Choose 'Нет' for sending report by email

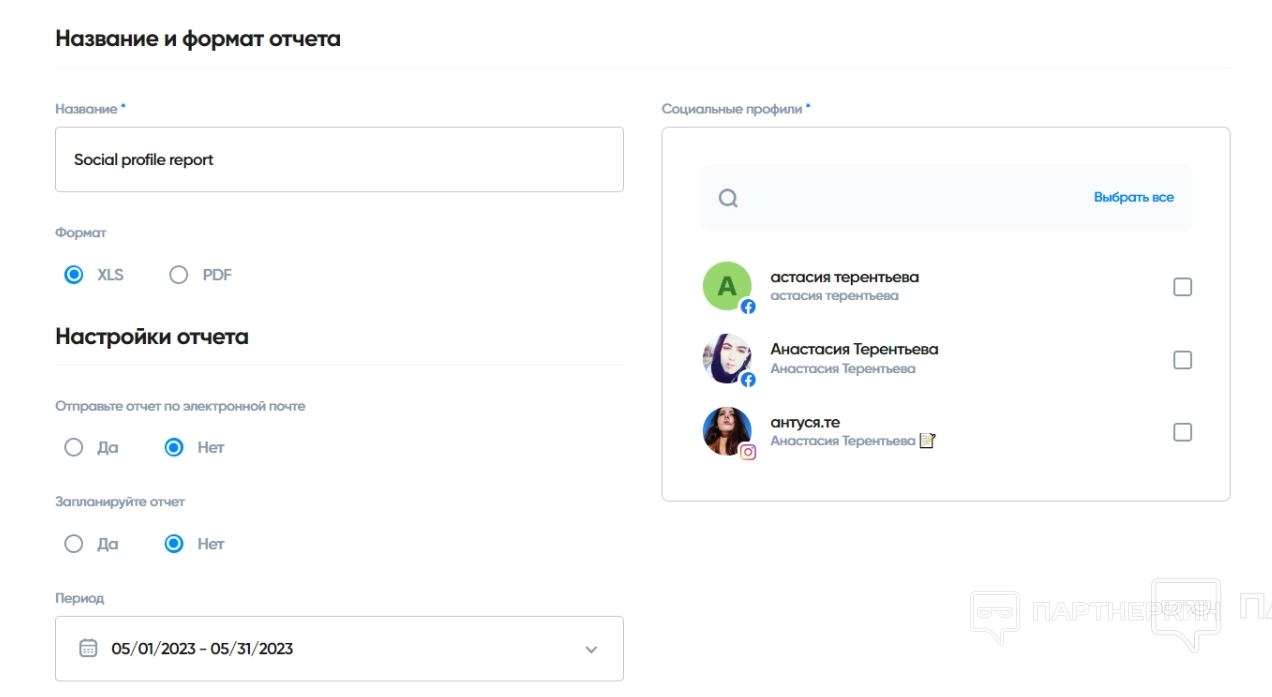pos(174,448)
